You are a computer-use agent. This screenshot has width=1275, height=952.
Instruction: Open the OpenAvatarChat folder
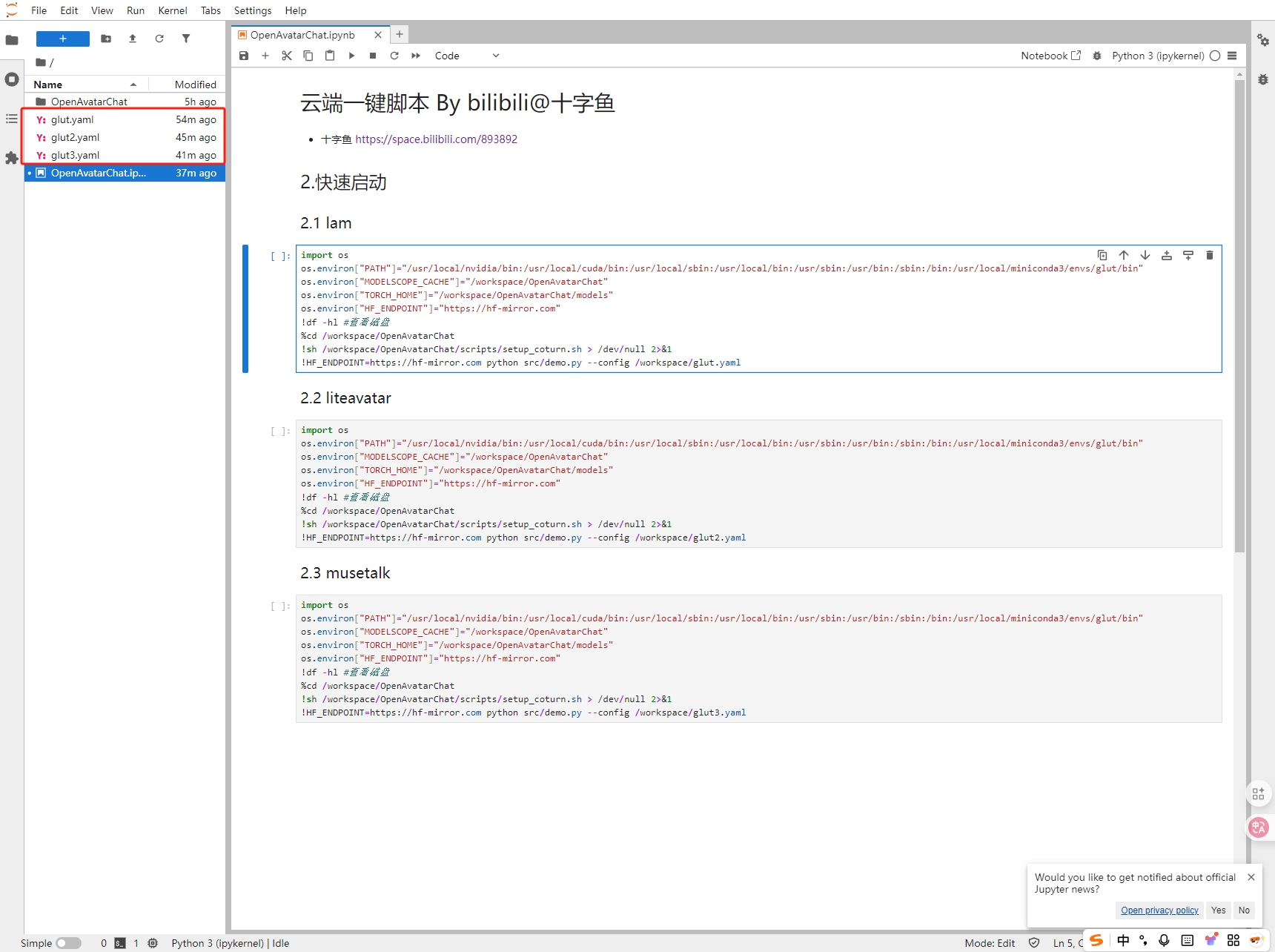click(125, 102)
